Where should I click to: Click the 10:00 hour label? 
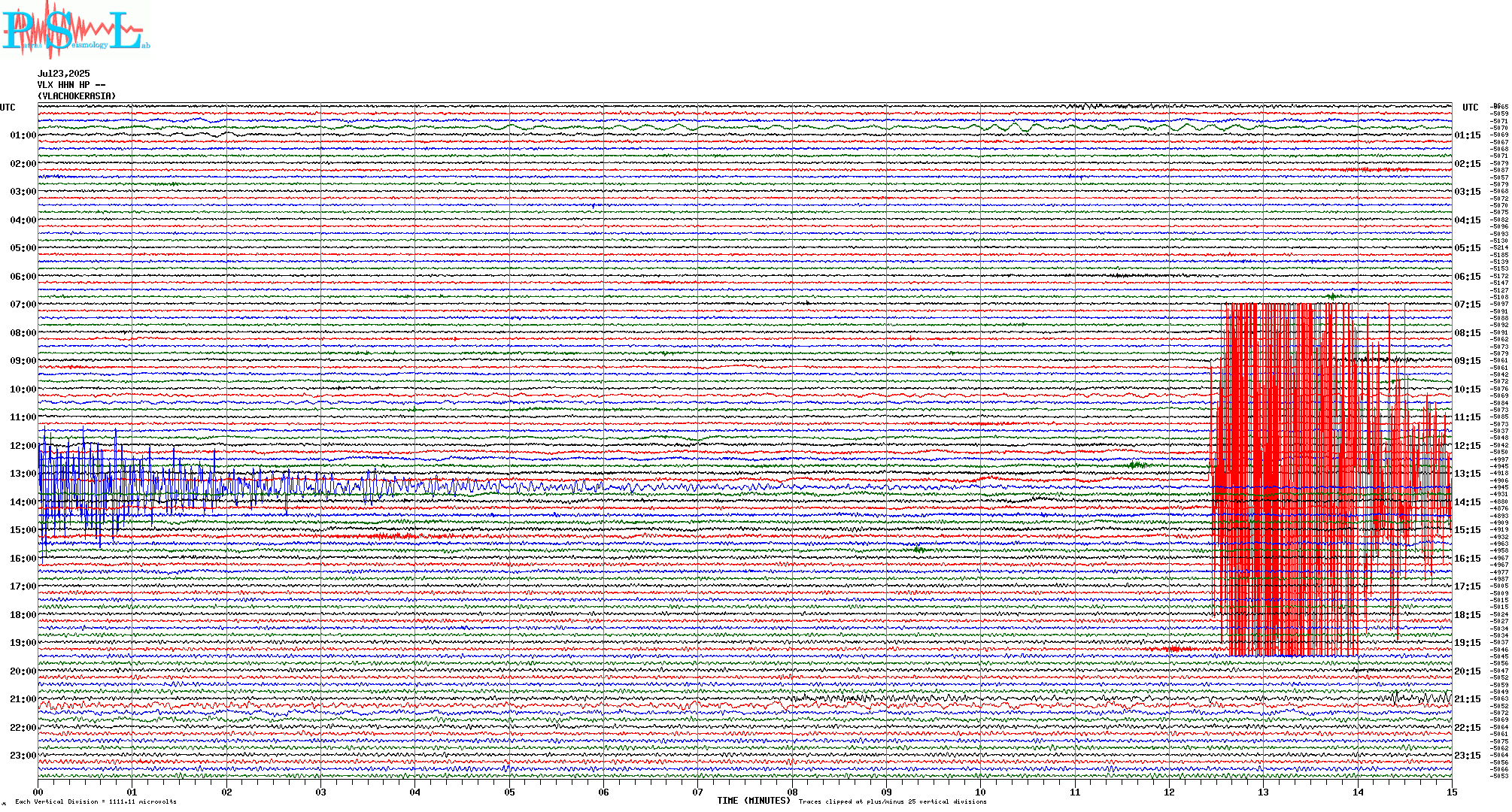[23, 389]
